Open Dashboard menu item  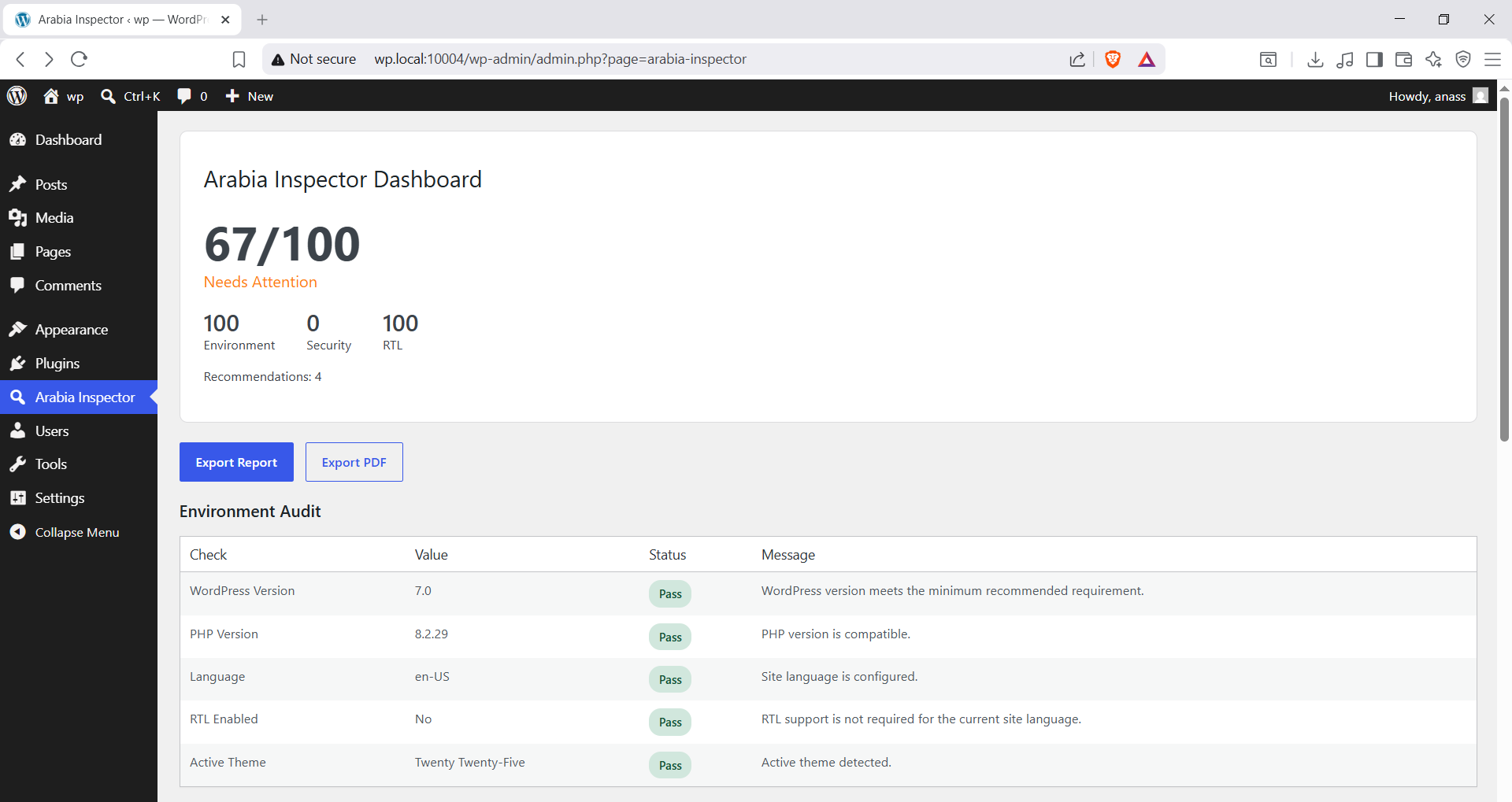[79, 139]
